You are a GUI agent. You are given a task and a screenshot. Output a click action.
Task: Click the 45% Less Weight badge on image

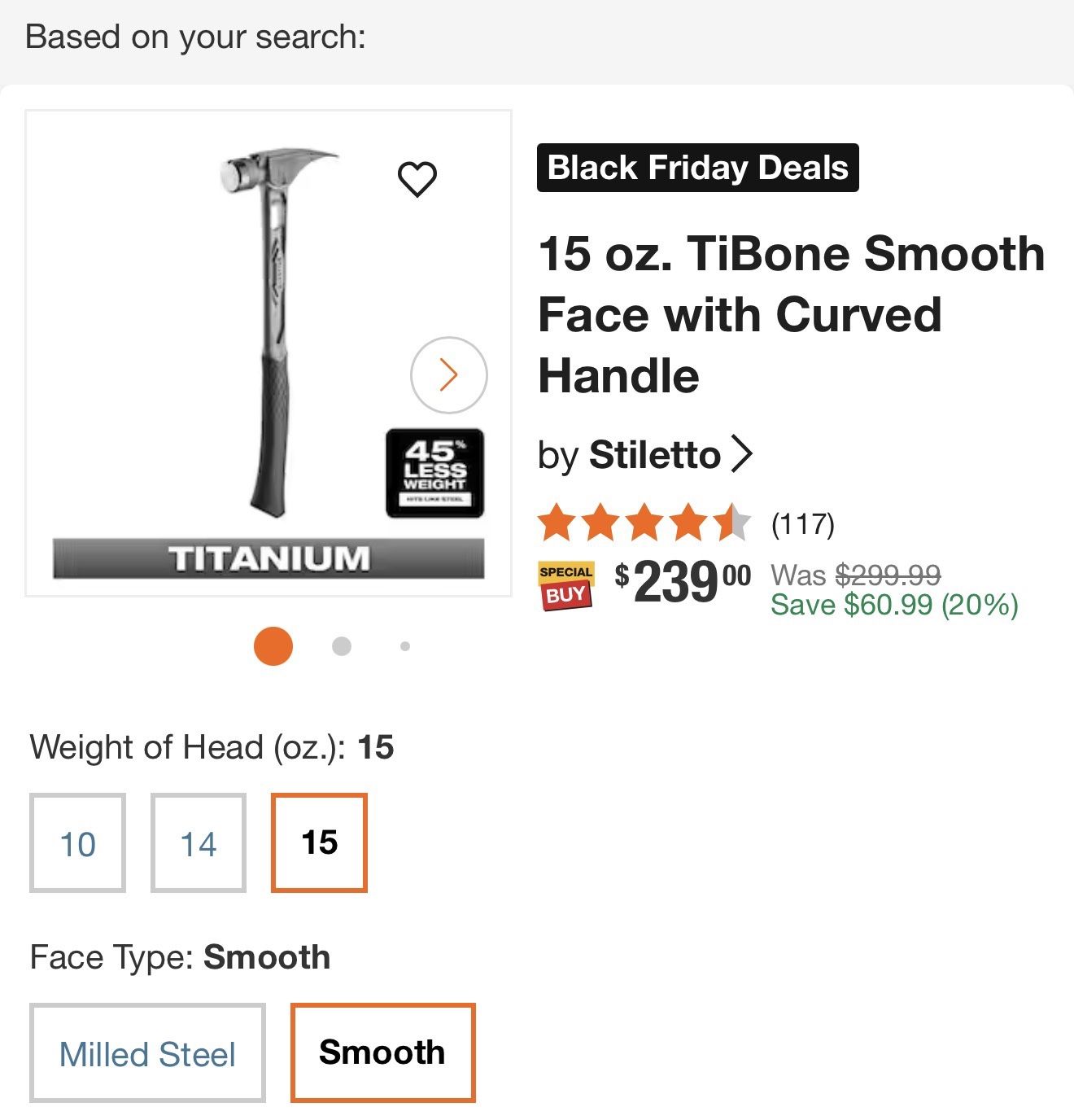click(x=434, y=475)
